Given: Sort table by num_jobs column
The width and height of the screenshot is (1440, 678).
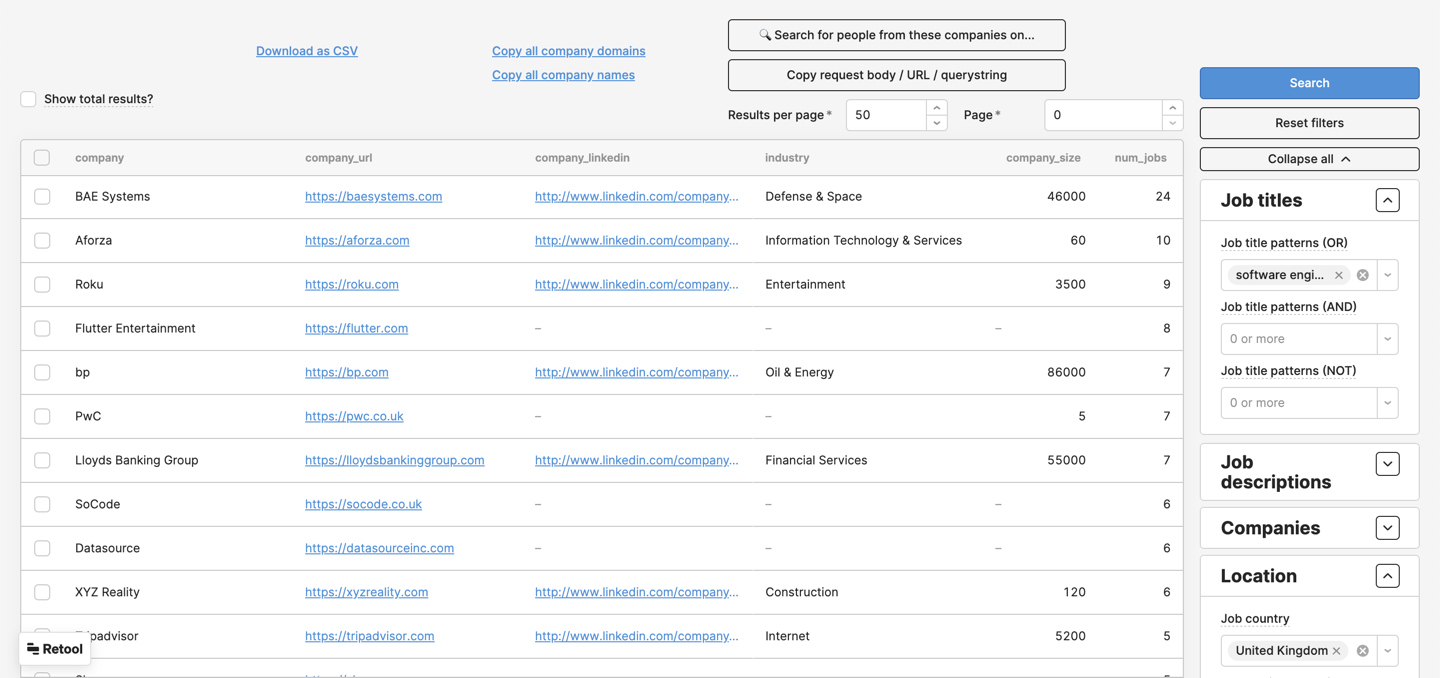Looking at the screenshot, I should coord(1140,158).
